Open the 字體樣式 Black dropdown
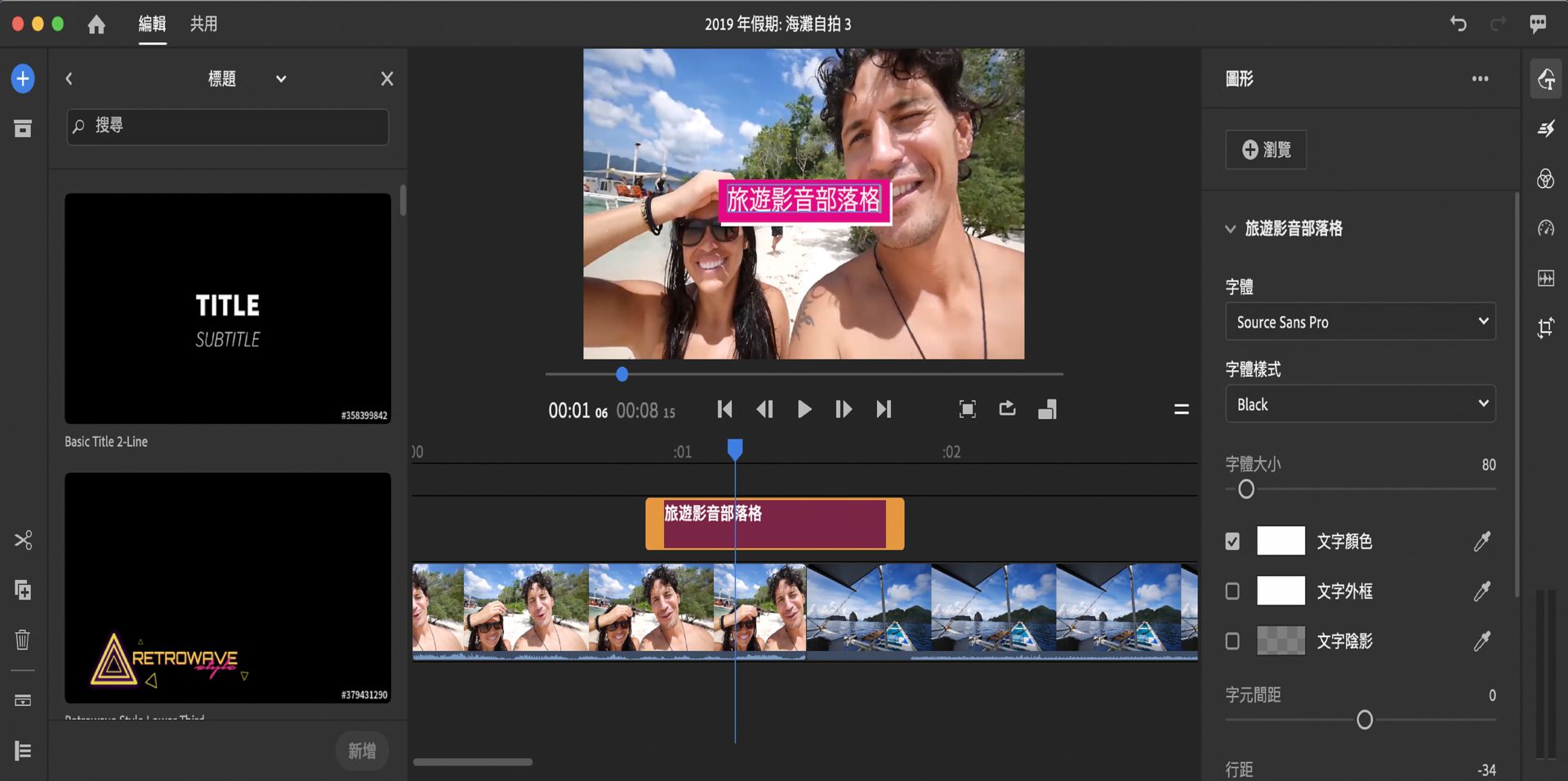This screenshot has height=781, width=1568. (x=1361, y=404)
